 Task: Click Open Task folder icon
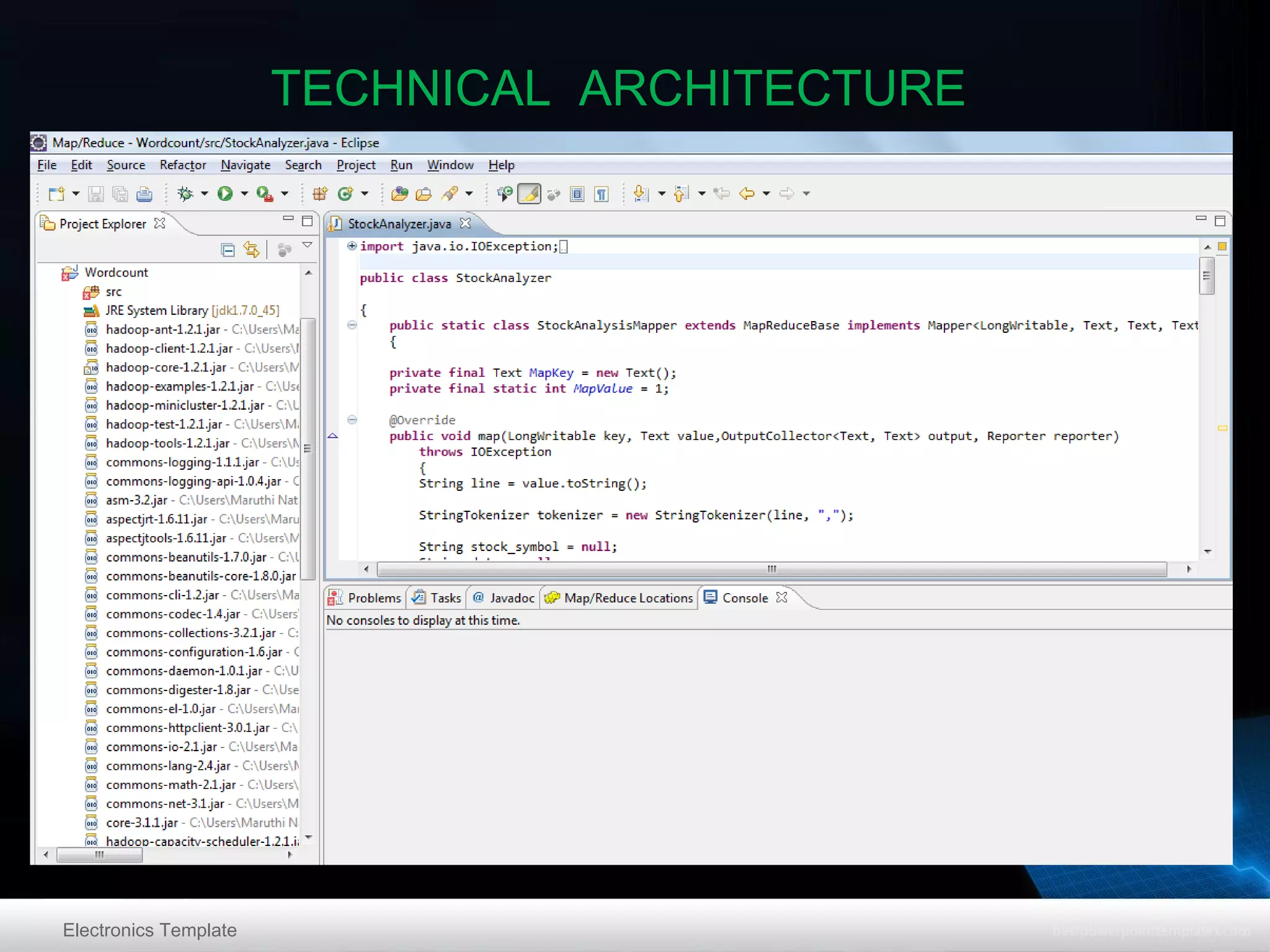424,194
